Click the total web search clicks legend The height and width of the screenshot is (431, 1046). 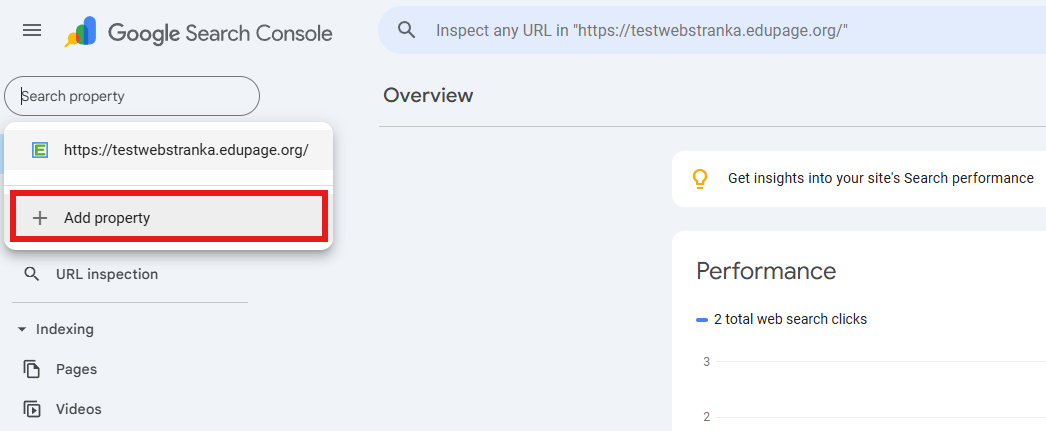pos(790,319)
